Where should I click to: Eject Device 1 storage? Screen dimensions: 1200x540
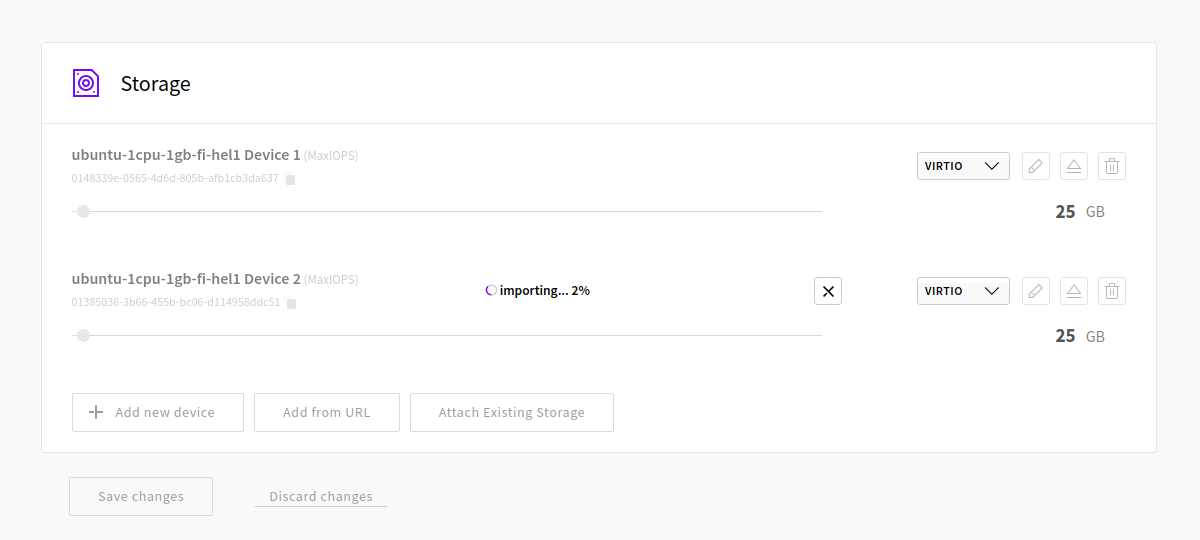click(x=1074, y=166)
